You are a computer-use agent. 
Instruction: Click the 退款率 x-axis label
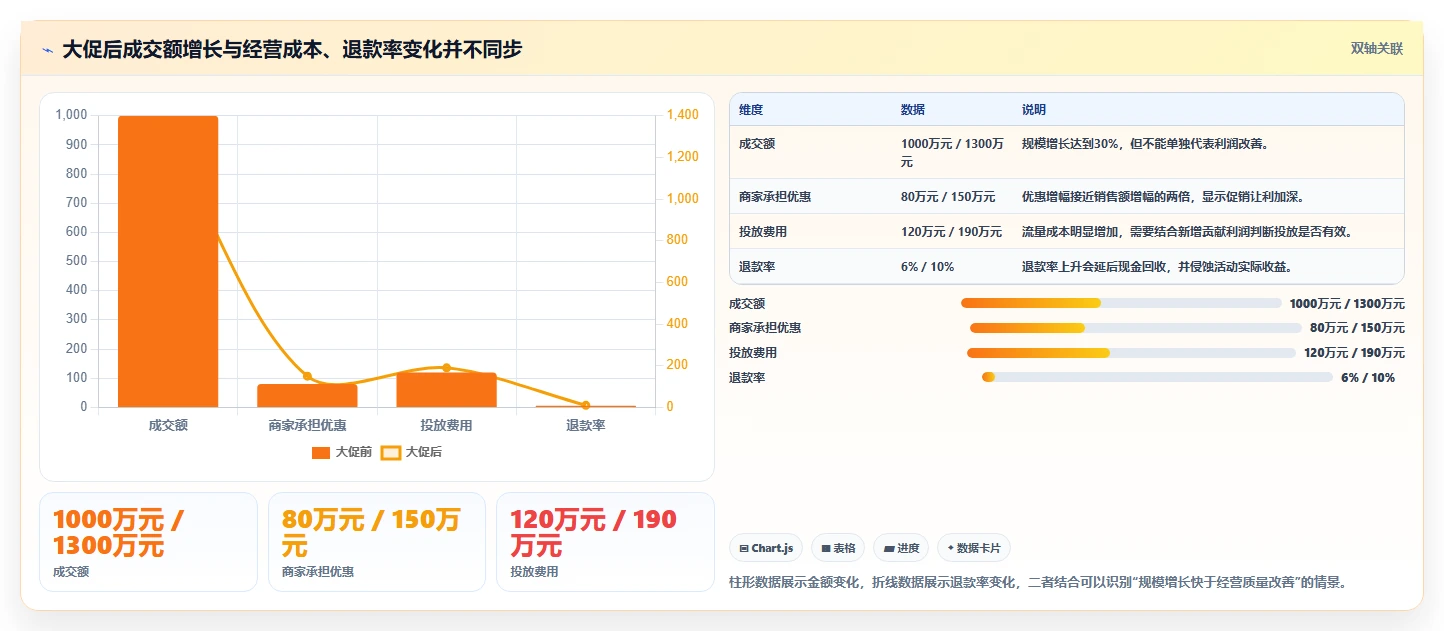tap(586, 426)
